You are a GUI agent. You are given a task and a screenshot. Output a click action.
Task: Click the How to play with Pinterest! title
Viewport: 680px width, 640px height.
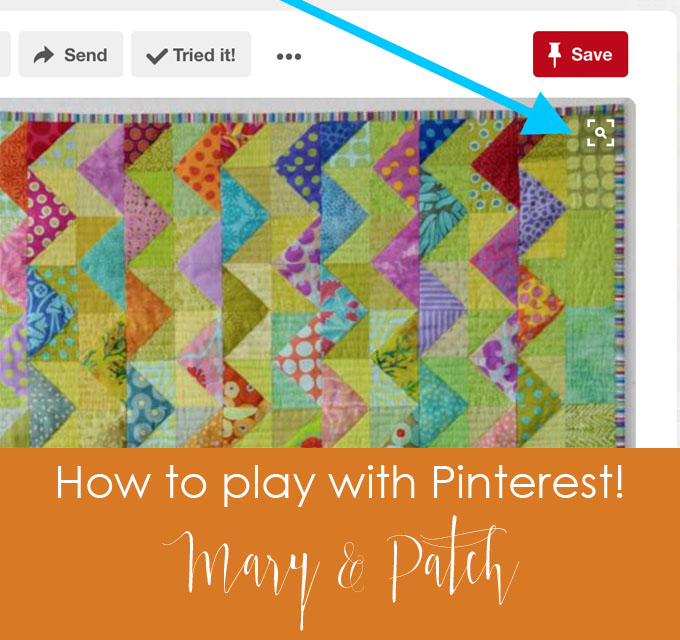pyautogui.click(x=340, y=482)
